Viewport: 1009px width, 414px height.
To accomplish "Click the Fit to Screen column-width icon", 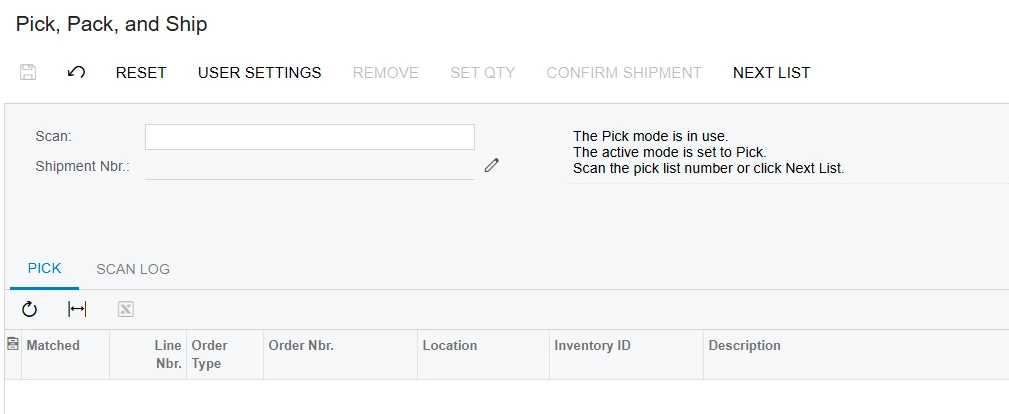I will pos(77,310).
